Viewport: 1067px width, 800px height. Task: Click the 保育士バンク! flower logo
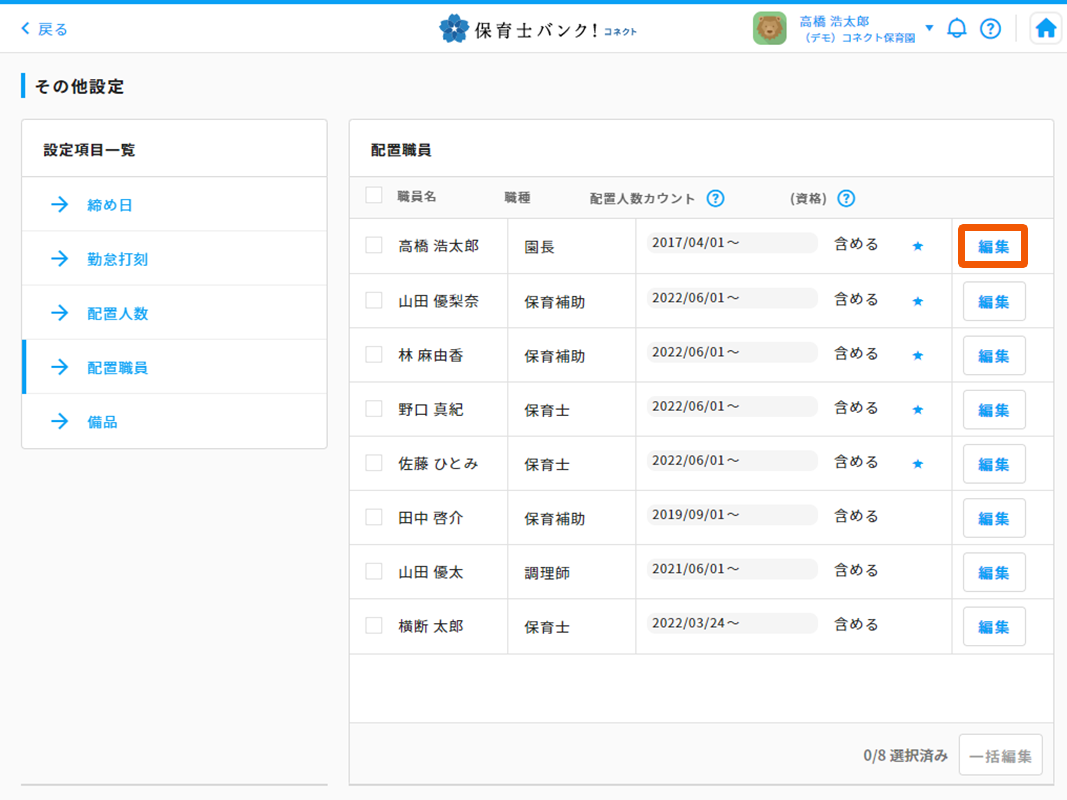coord(454,29)
